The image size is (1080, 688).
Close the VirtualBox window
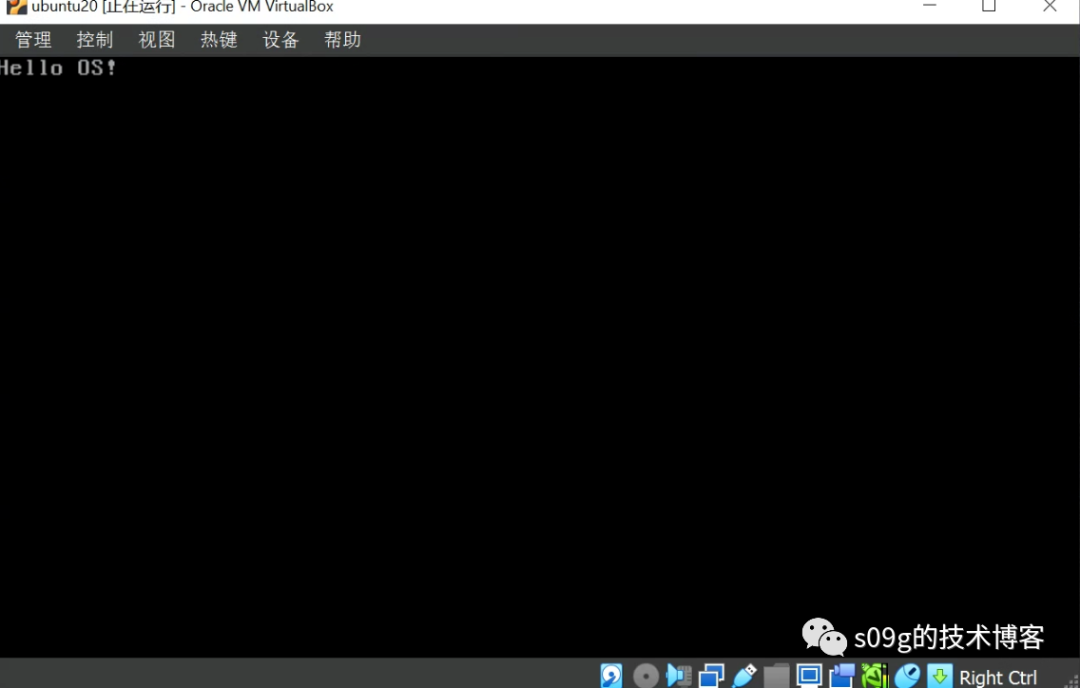click(1049, 6)
